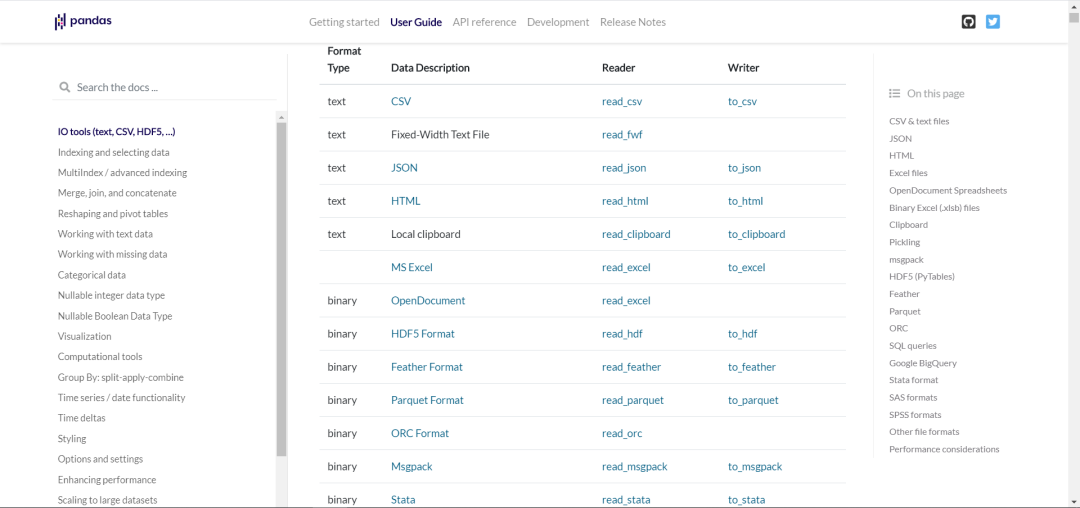Select the Release Notes nav item
The width and height of the screenshot is (1080, 508).
[x=632, y=22]
